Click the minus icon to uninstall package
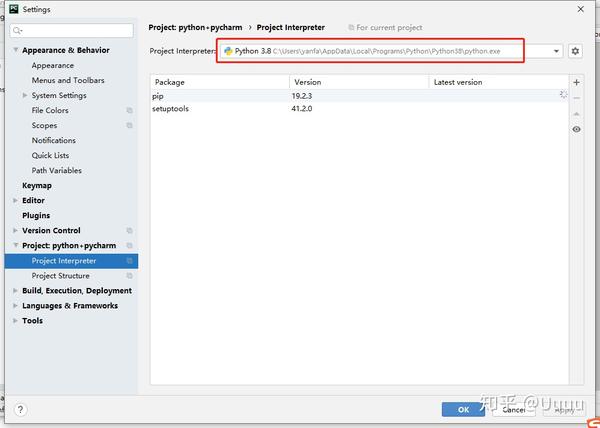This screenshot has height=428, width=600. [x=576, y=98]
